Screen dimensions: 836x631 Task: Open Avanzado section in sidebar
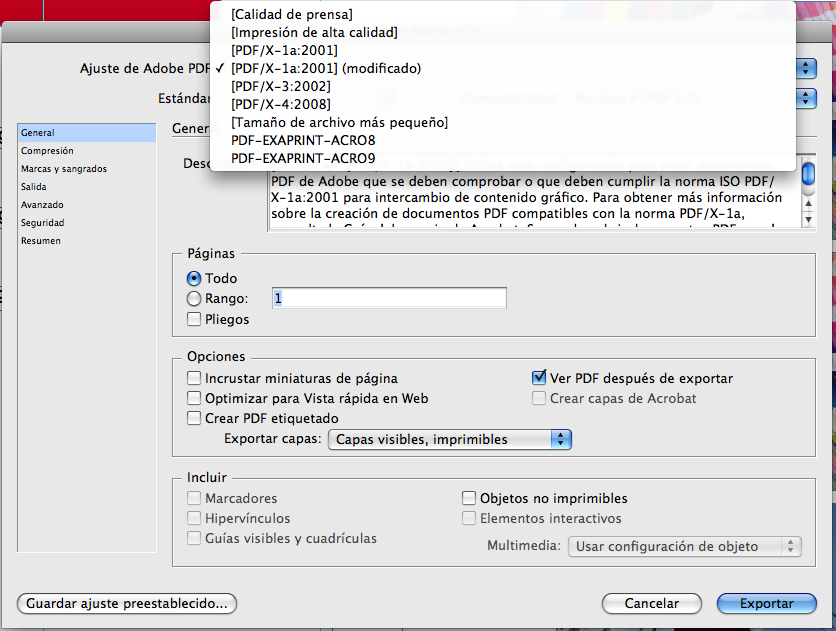(87, 205)
